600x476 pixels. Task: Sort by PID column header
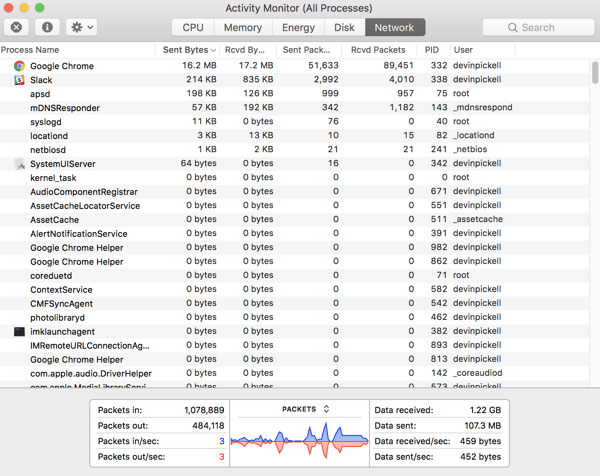click(x=434, y=50)
